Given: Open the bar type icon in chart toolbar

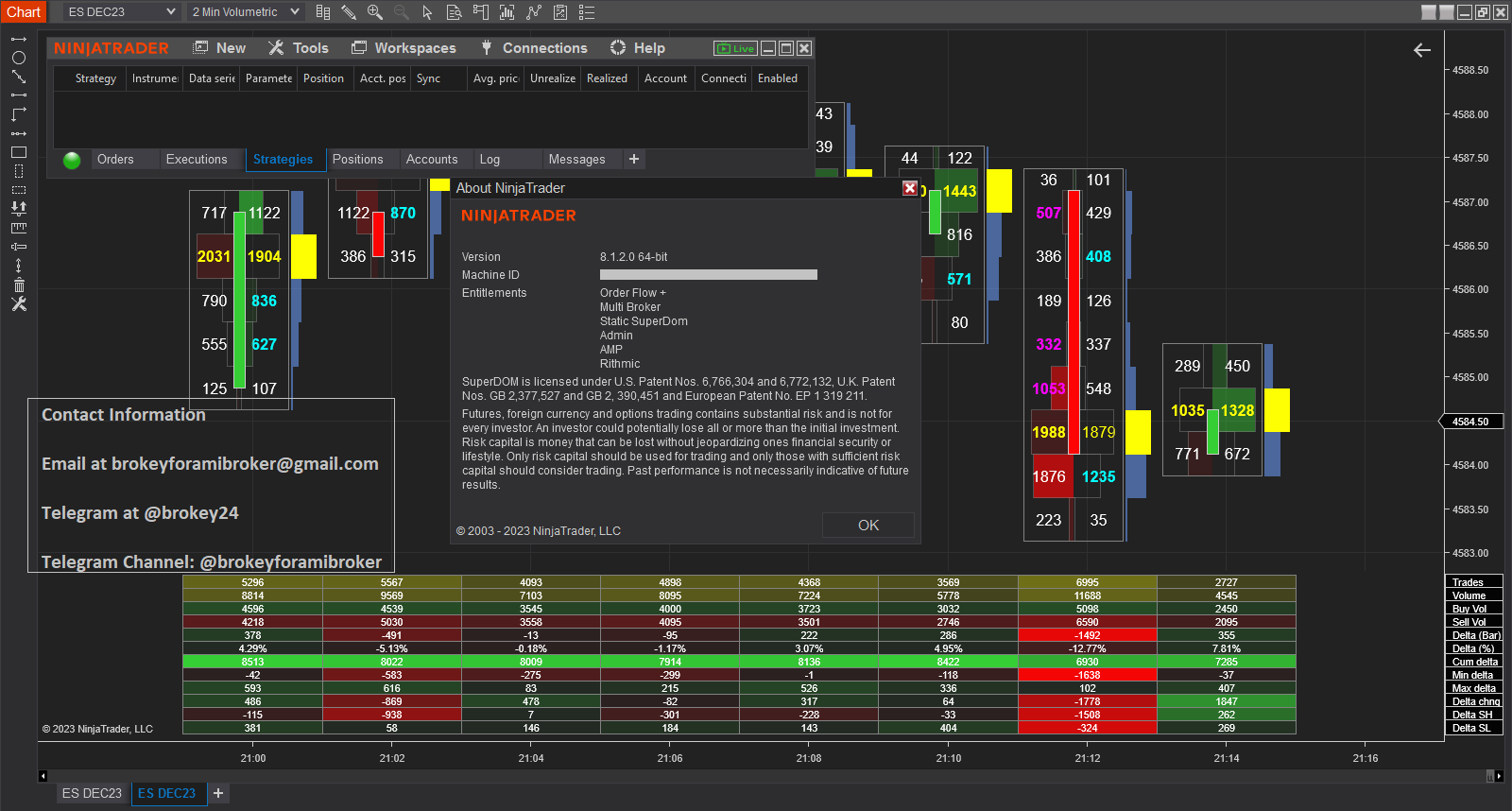Looking at the screenshot, I should [x=323, y=12].
